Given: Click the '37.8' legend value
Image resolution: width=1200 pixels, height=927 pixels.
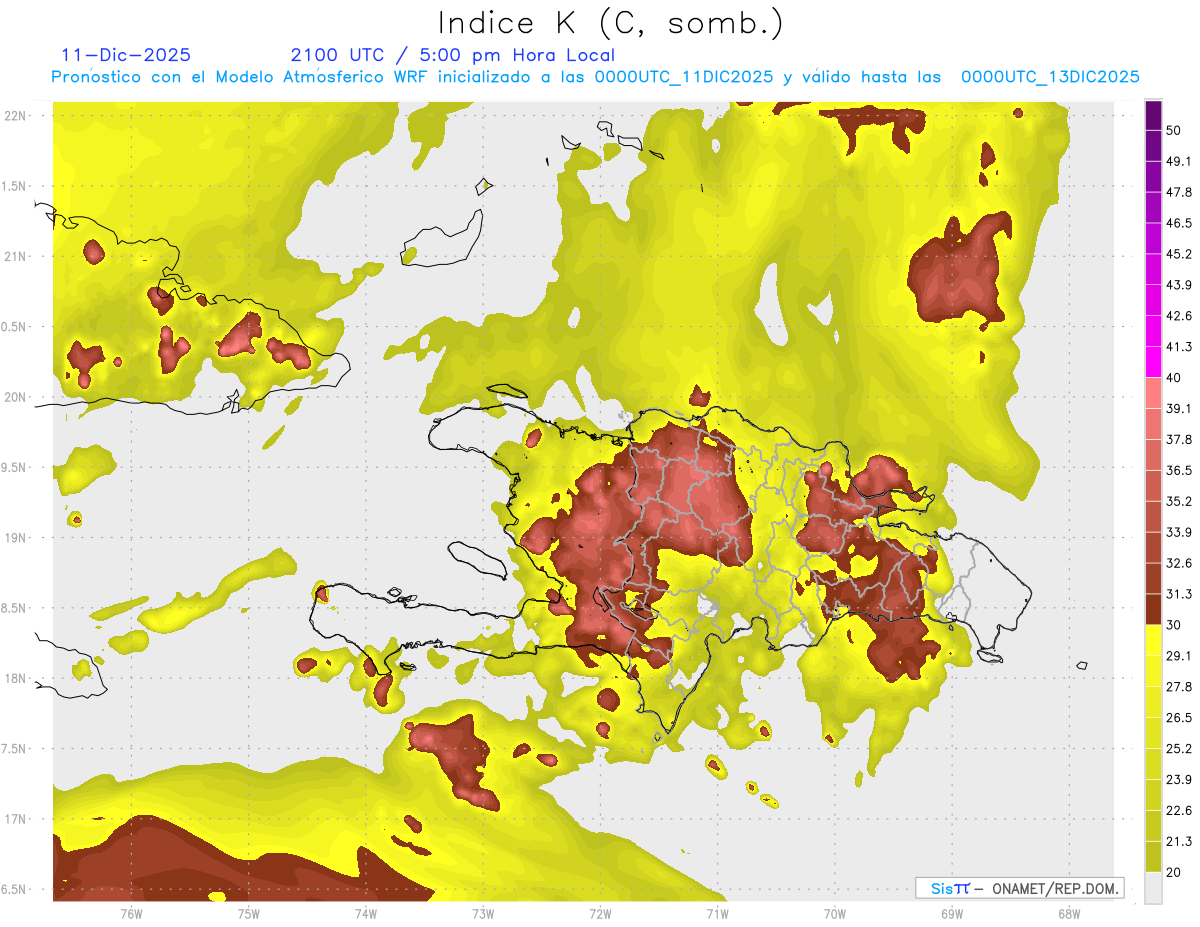Looking at the screenshot, I should [x=1179, y=440].
